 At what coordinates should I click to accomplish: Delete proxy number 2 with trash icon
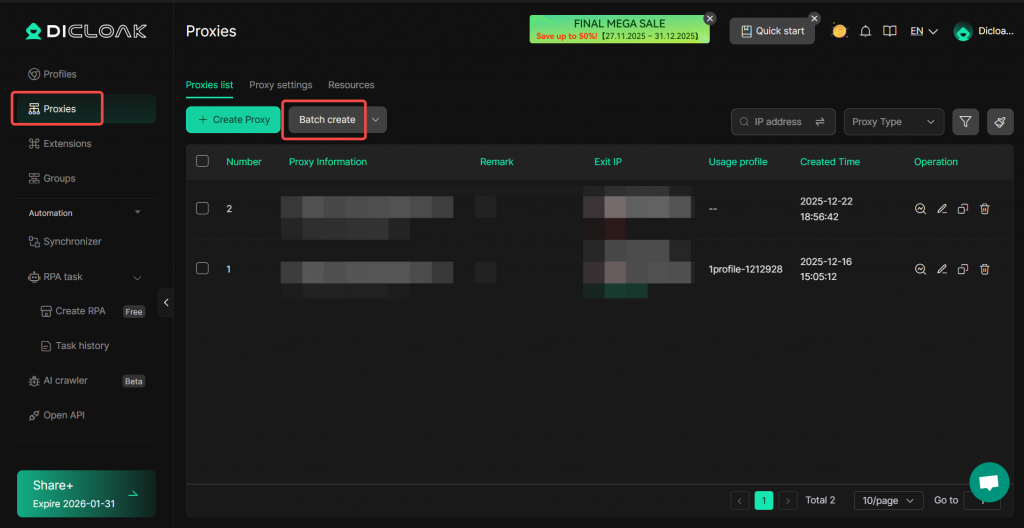(x=984, y=209)
